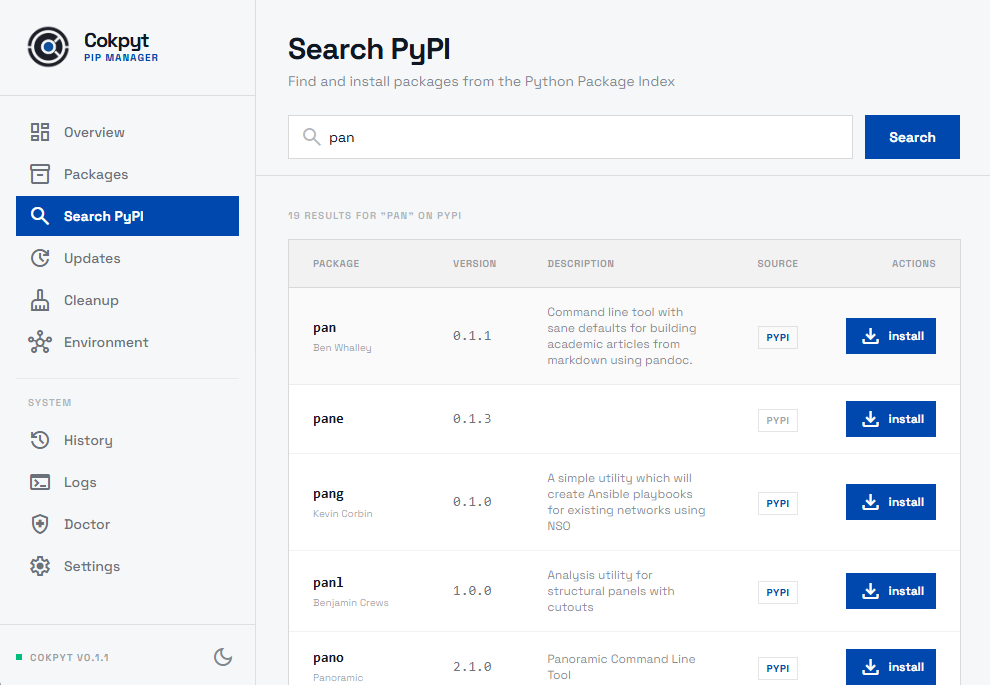Open the pan package by Ben Whalley
The image size is (990, 685).
tap(324, 327)
